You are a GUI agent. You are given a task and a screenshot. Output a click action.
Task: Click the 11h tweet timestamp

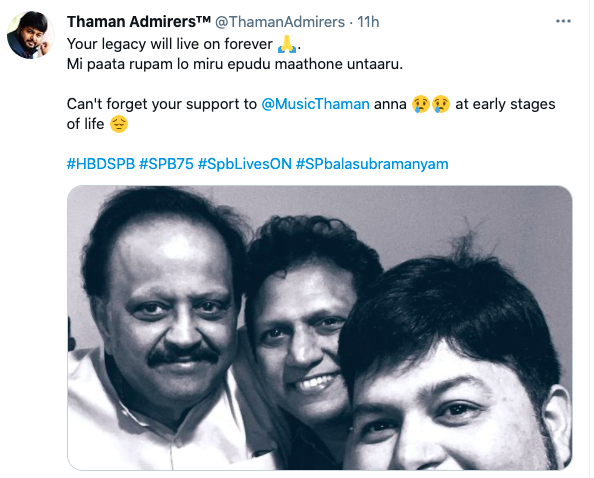click(368, 22)
